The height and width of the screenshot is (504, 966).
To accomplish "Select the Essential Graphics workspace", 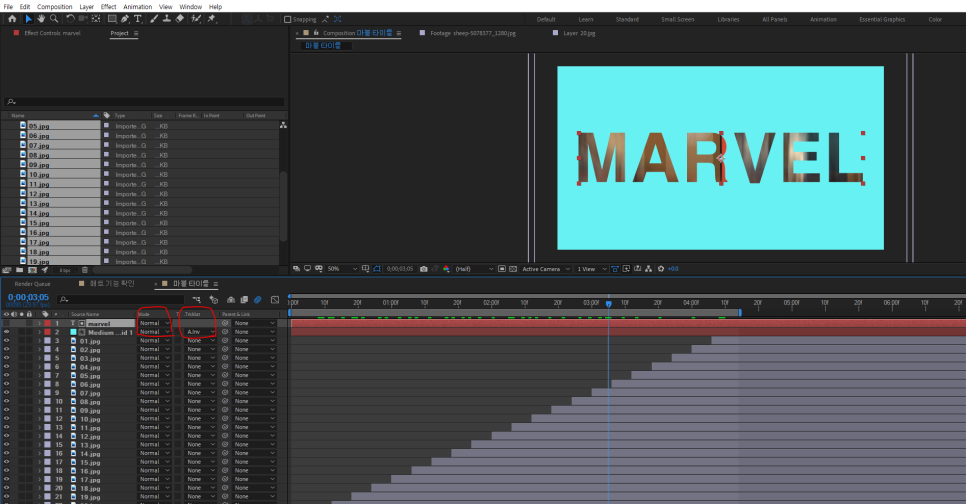I will point(882,19).
